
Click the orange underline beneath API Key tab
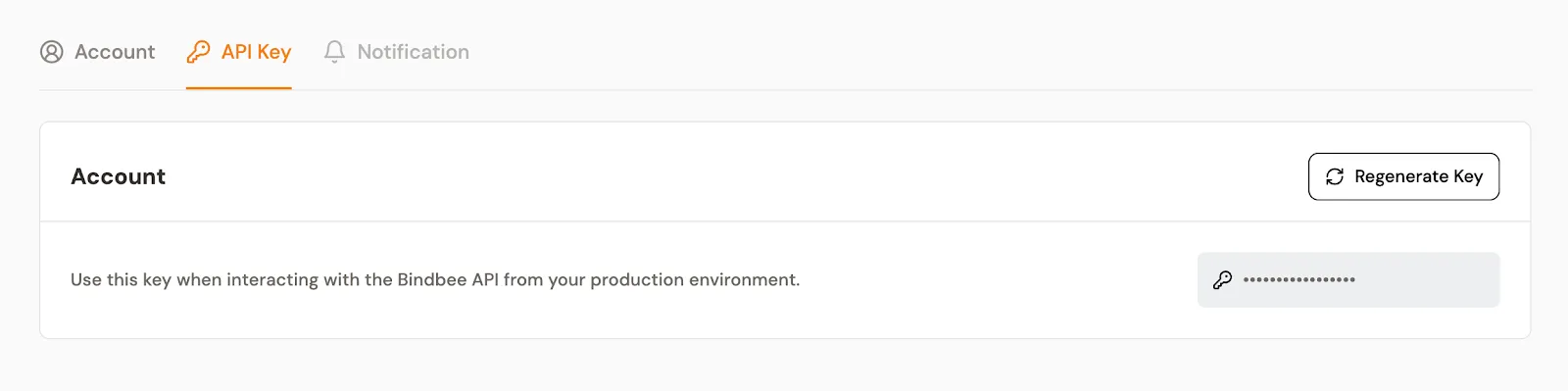(x=239, y=88)
